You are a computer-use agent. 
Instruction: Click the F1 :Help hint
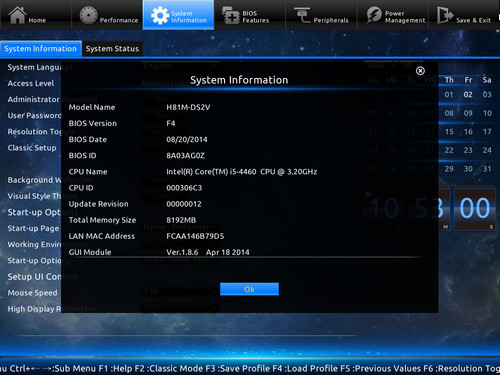115,368
